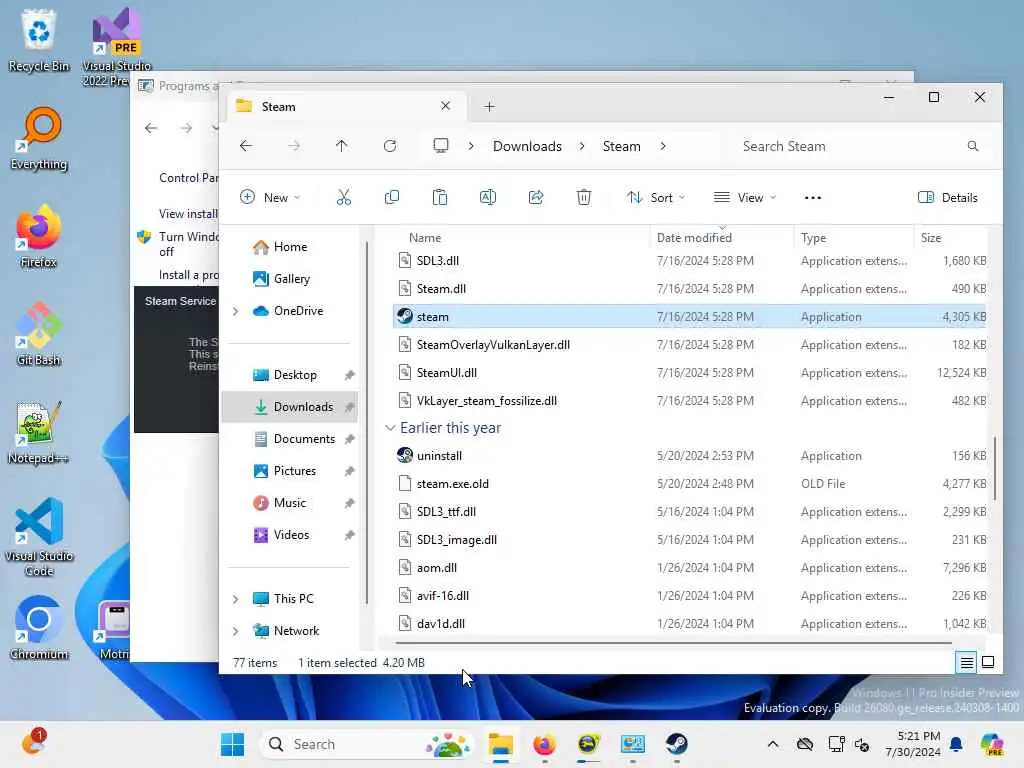Open the See more ellipsis menu
1024x768 pixels.
coord(812,197)
